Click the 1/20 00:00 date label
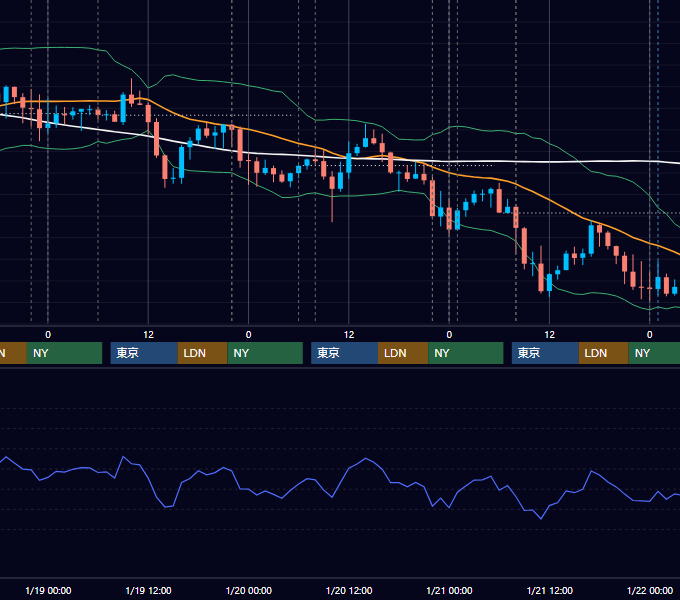 pyautogui.click(x=248, y=590)
